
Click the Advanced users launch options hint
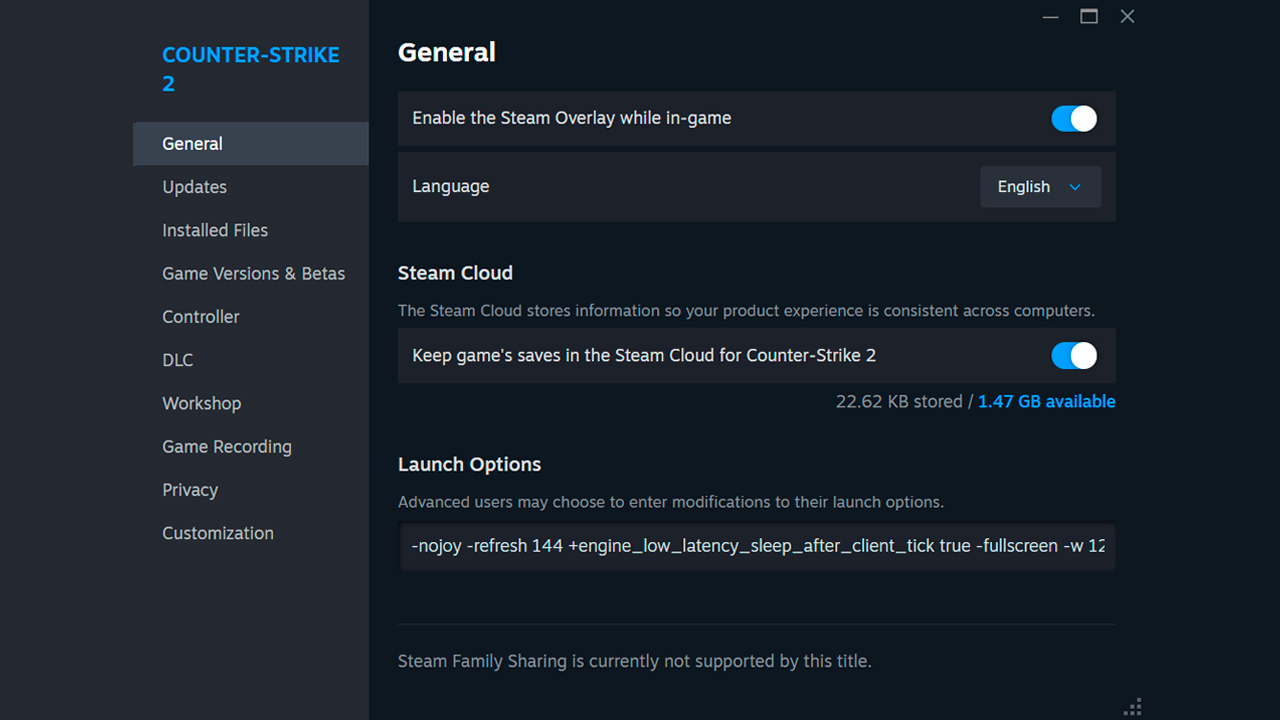pos(671,502)
